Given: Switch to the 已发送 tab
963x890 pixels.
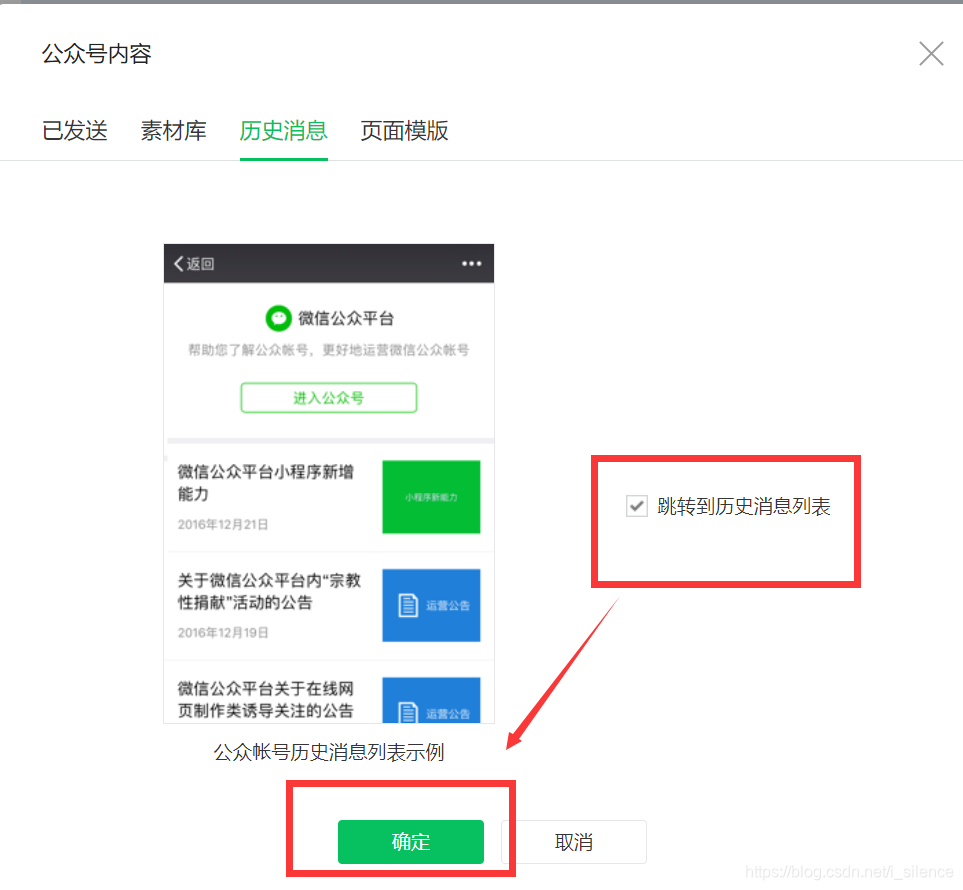Looking at the screenshot, I should click(75, 131).
